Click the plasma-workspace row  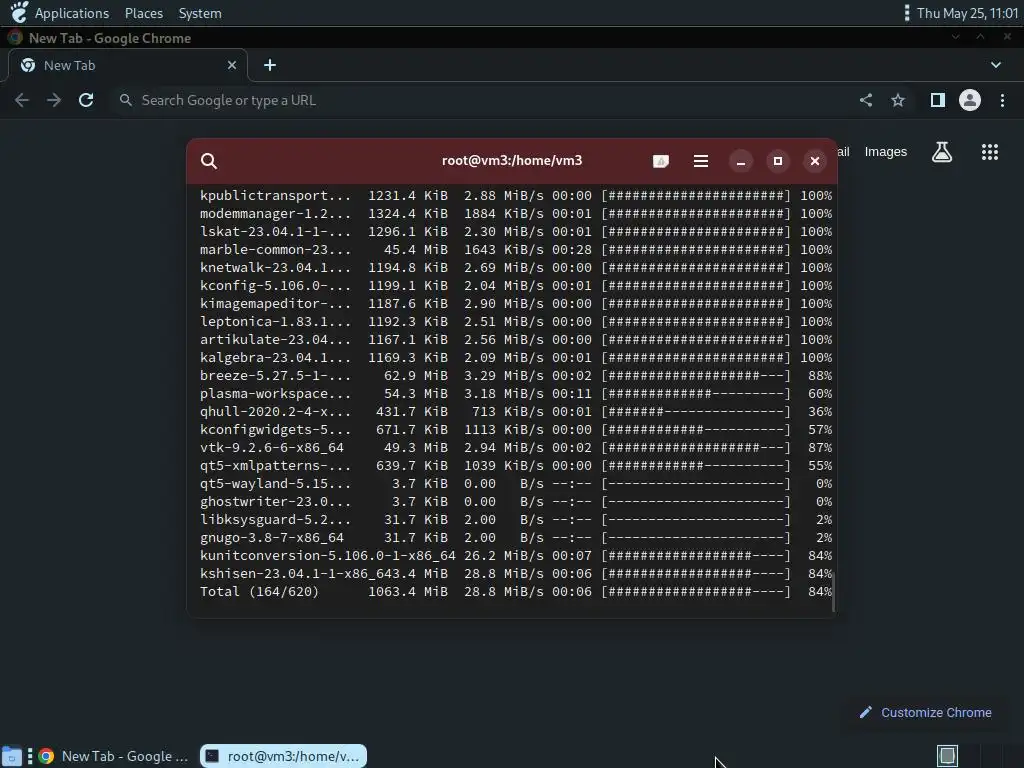(x=516, y=394)
